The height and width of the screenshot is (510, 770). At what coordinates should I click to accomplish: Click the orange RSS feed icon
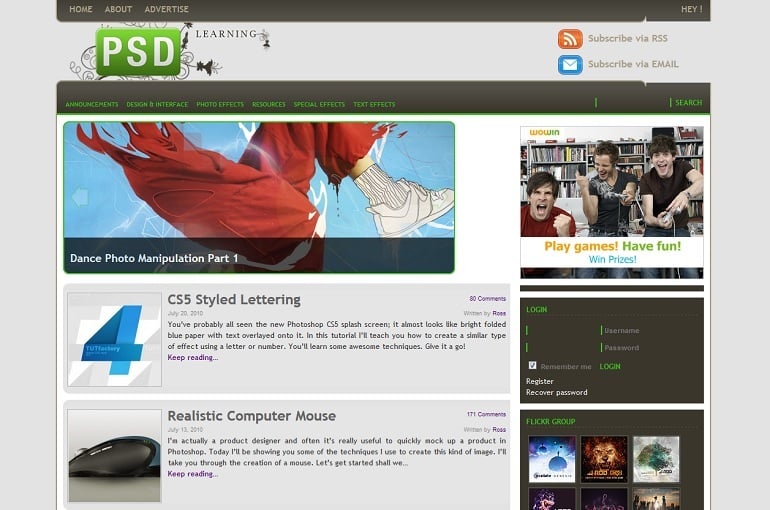tap(570, 39)
